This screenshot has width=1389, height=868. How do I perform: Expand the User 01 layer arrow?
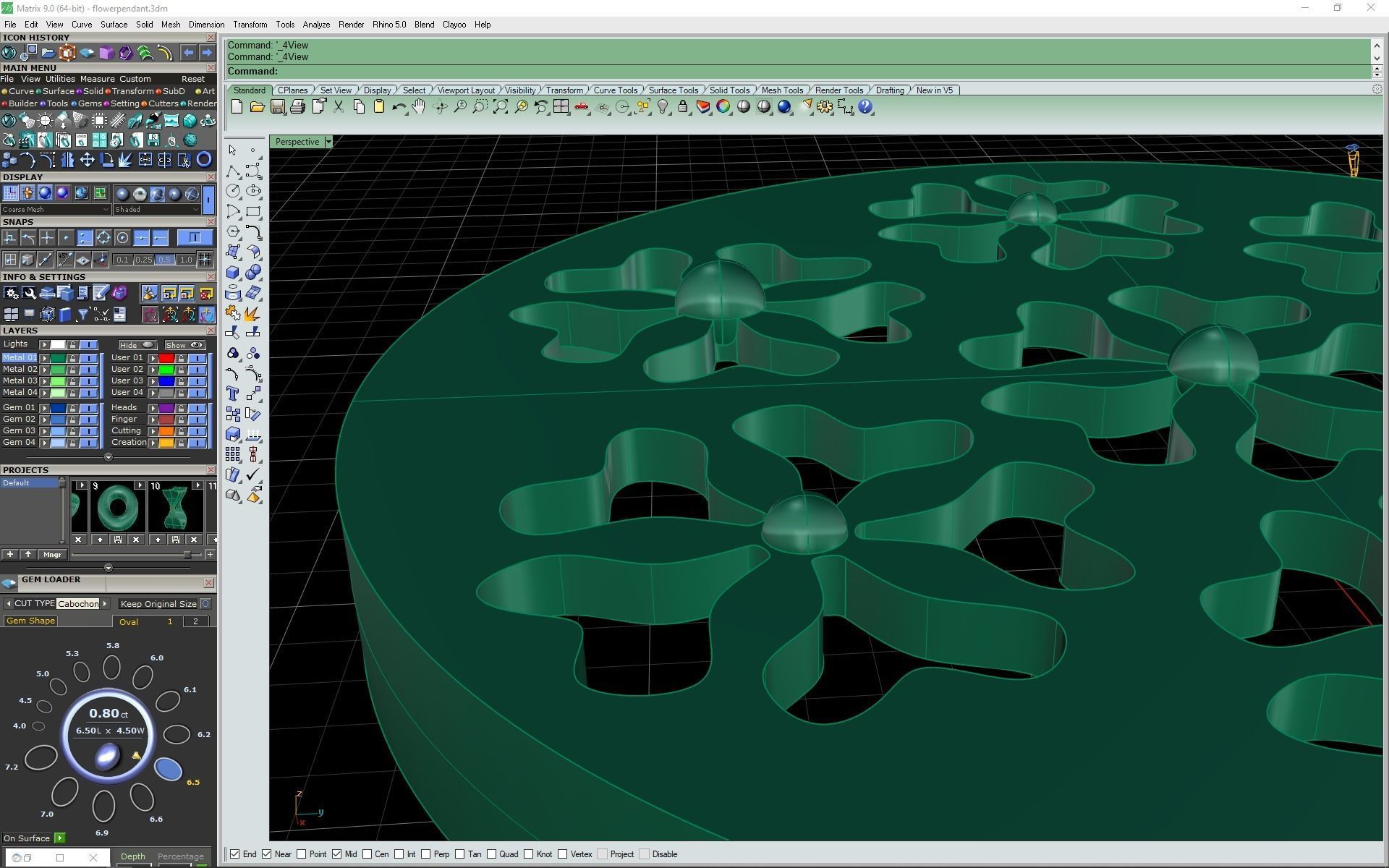(153, 358)
